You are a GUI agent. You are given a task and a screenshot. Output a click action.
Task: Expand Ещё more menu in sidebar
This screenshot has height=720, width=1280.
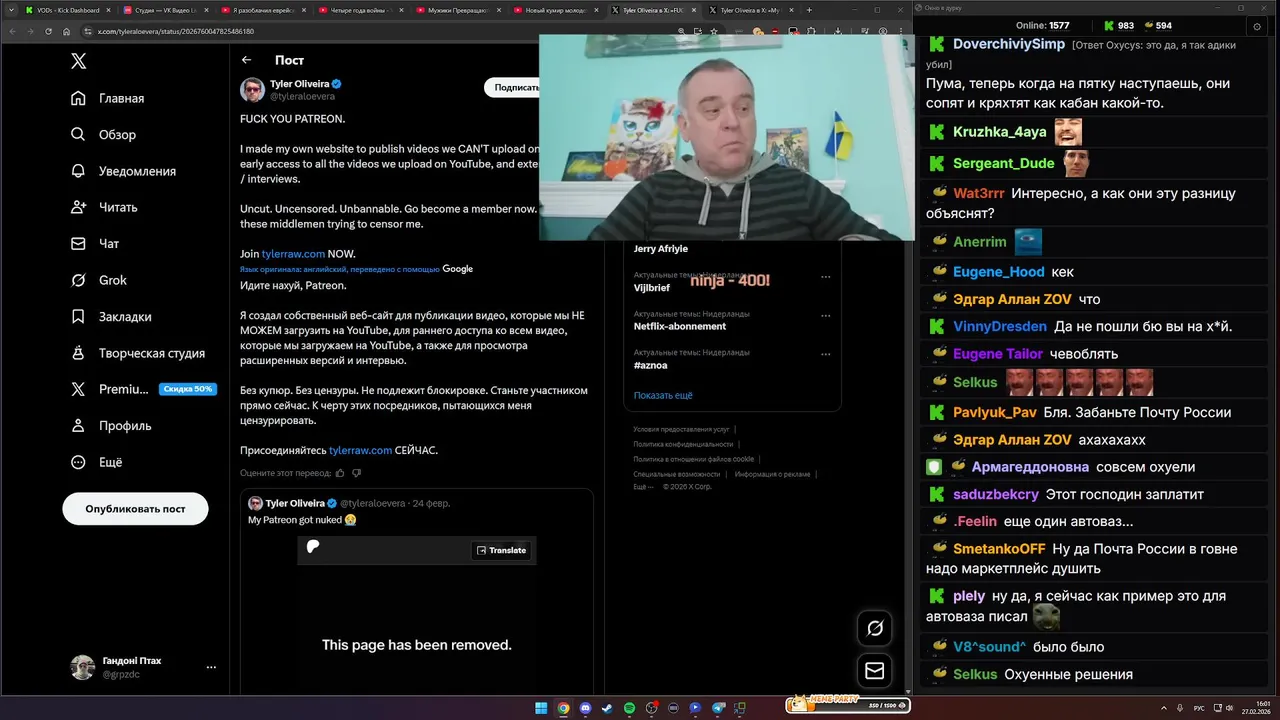97,462
